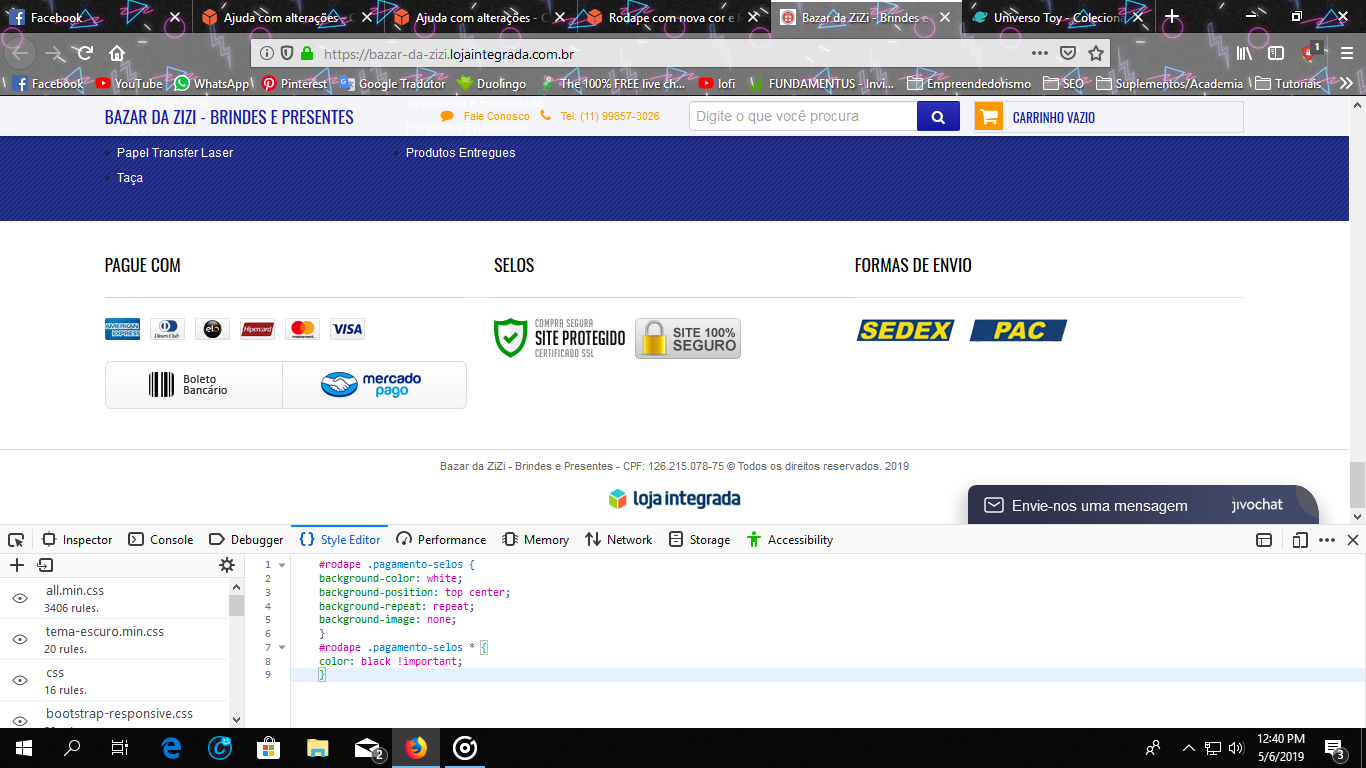This screenshot has width=1366, height=768.
Task: Collapse the CSS rule at line 7
Action: 282,648
